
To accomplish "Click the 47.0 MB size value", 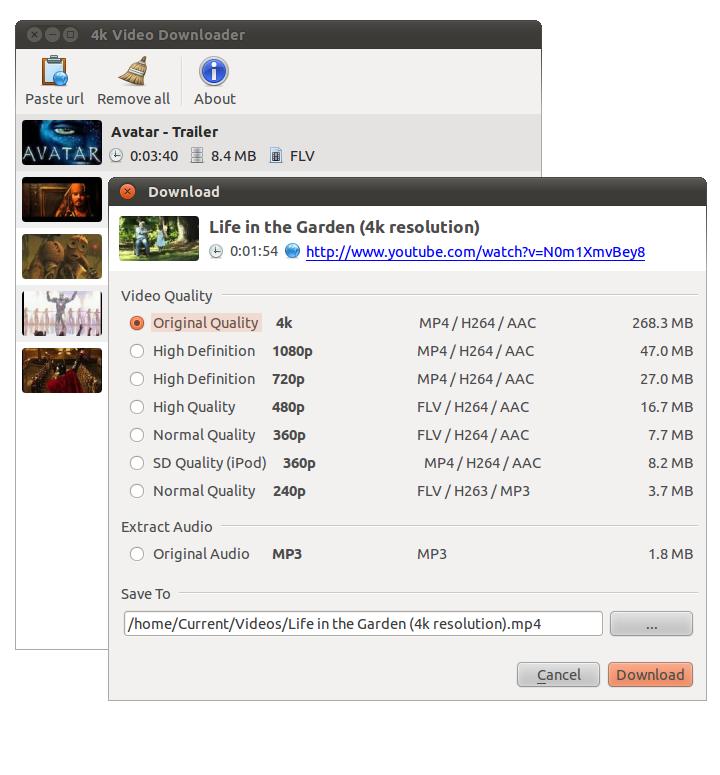I will tap(666, 351).
